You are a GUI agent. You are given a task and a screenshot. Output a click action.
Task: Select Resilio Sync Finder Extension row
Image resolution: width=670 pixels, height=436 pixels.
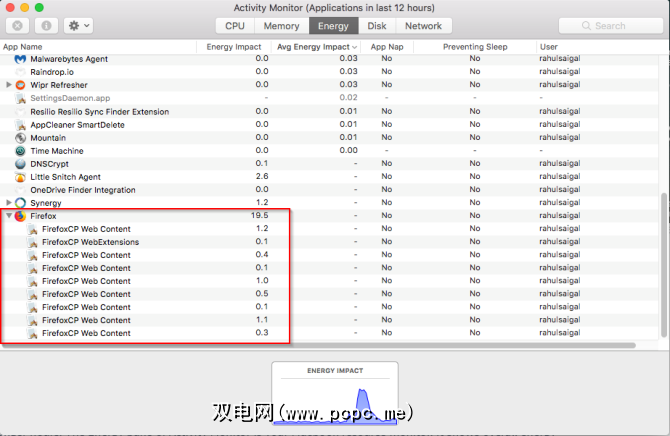point(329,112)
